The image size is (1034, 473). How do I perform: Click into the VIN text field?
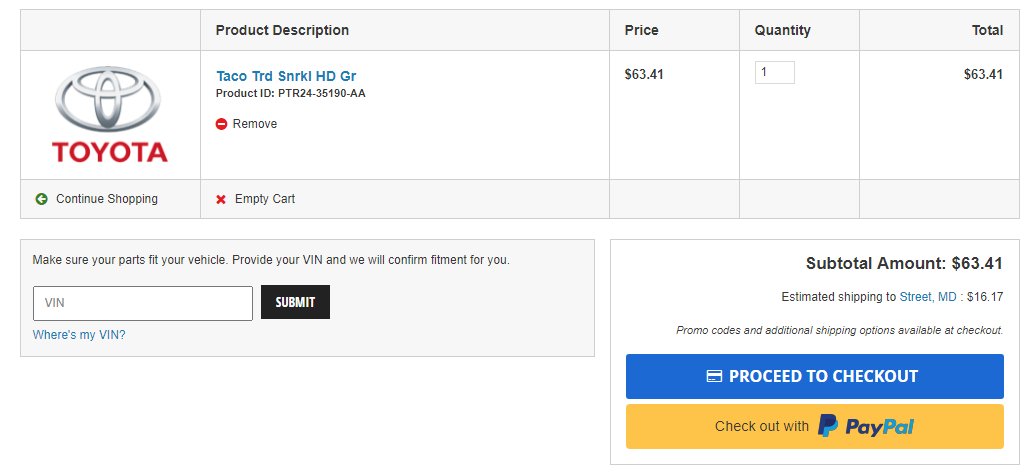point(142,303)
